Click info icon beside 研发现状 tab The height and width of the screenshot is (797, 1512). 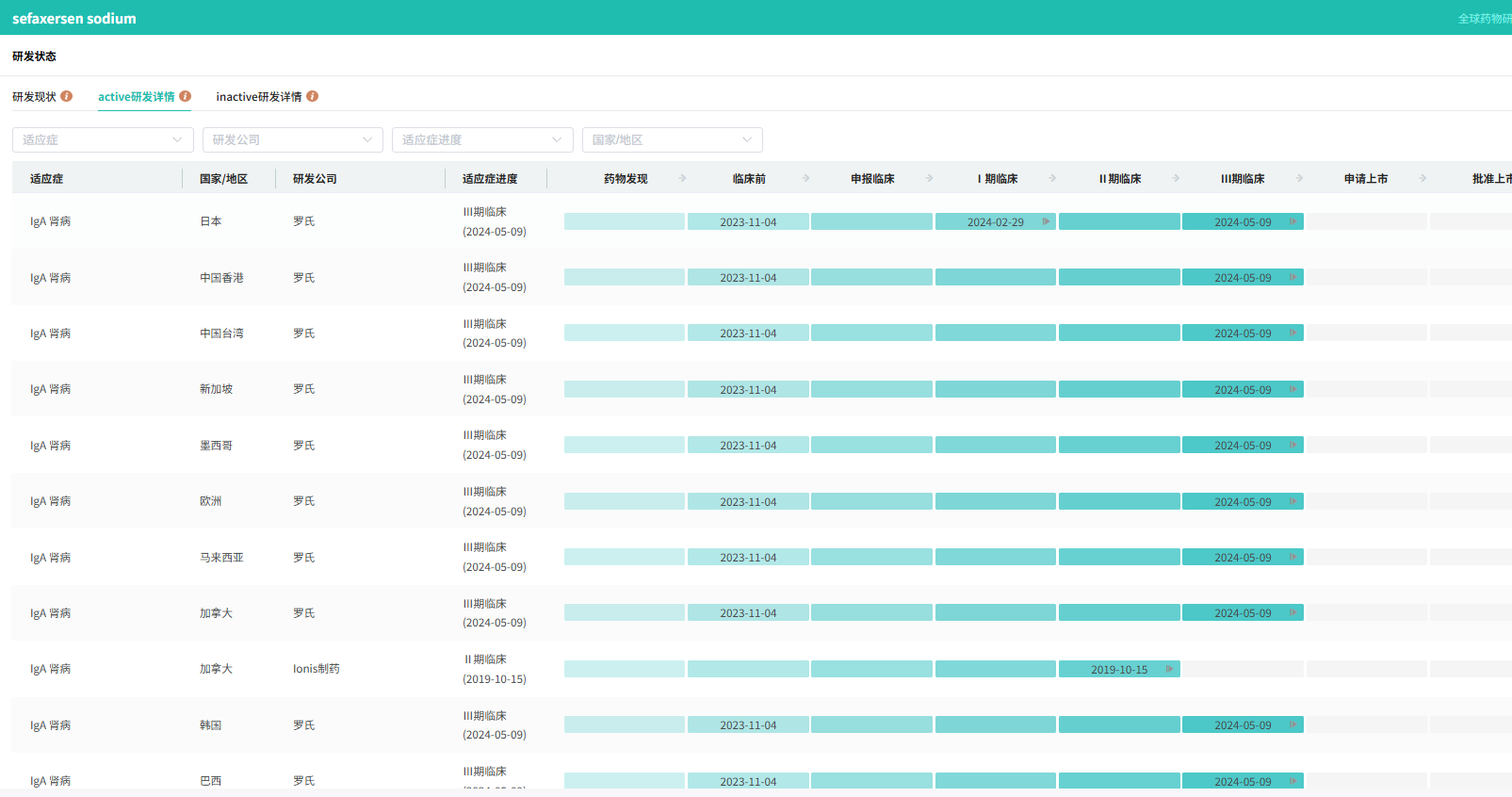(x=67, y=96)
